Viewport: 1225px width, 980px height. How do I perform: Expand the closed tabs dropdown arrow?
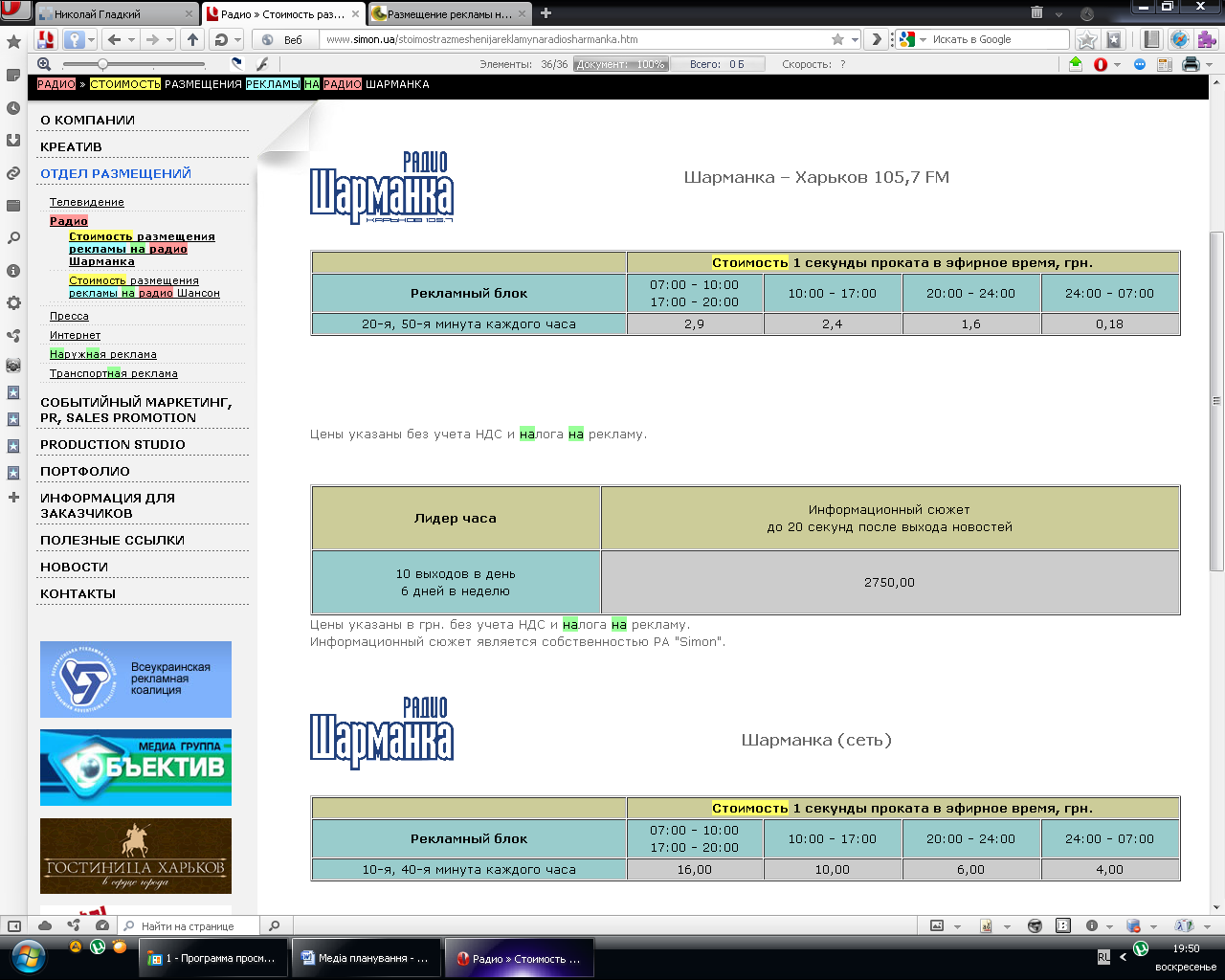click(1058, 13)
